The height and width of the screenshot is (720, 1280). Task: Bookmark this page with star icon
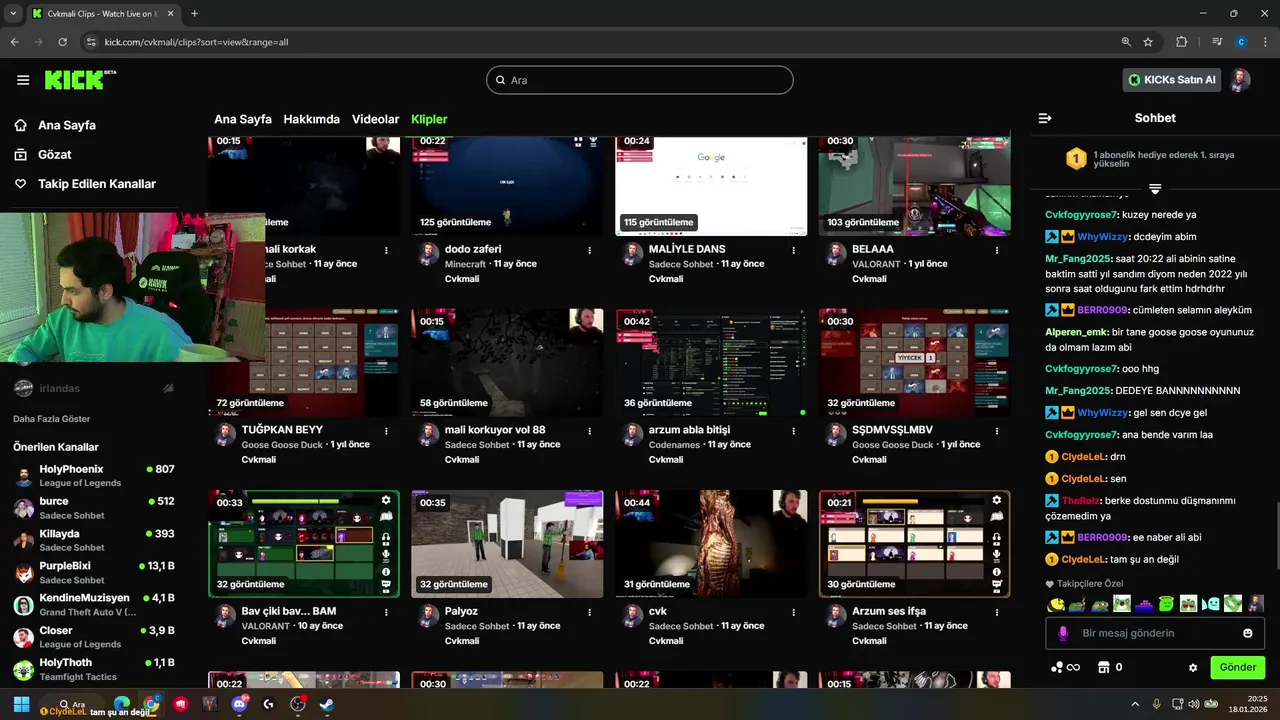[1148, 42]
